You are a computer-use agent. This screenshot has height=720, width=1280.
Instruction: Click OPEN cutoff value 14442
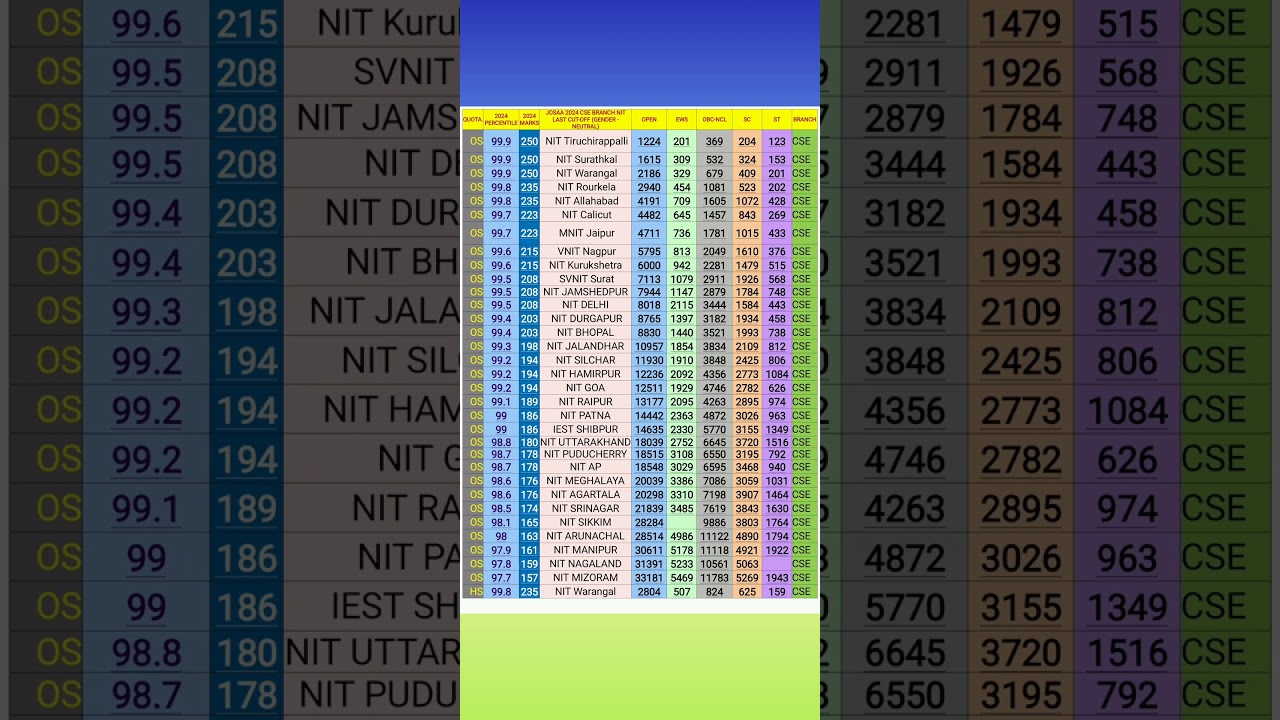(649, 416)
